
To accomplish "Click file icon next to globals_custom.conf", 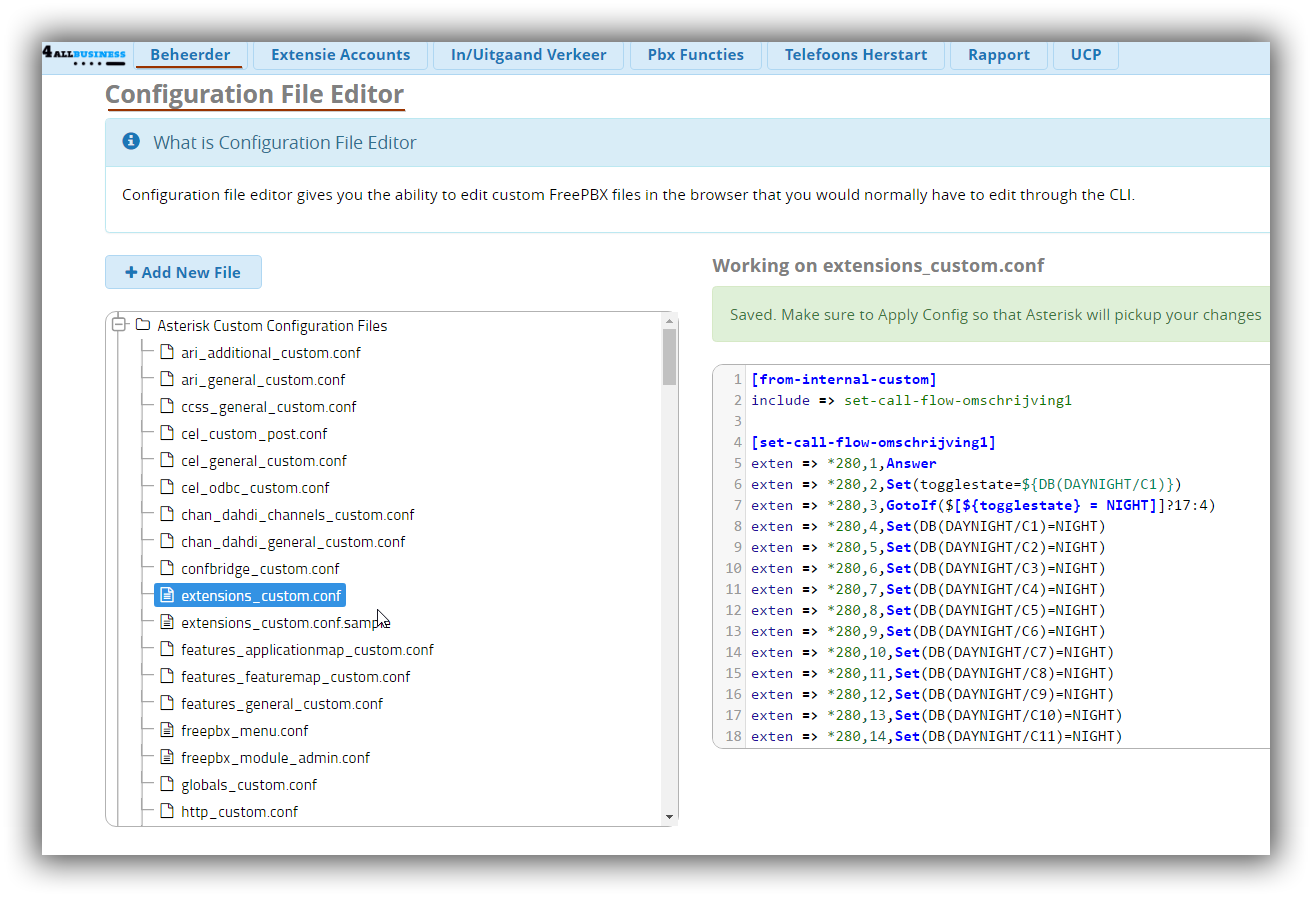I will tap(167, 784).
